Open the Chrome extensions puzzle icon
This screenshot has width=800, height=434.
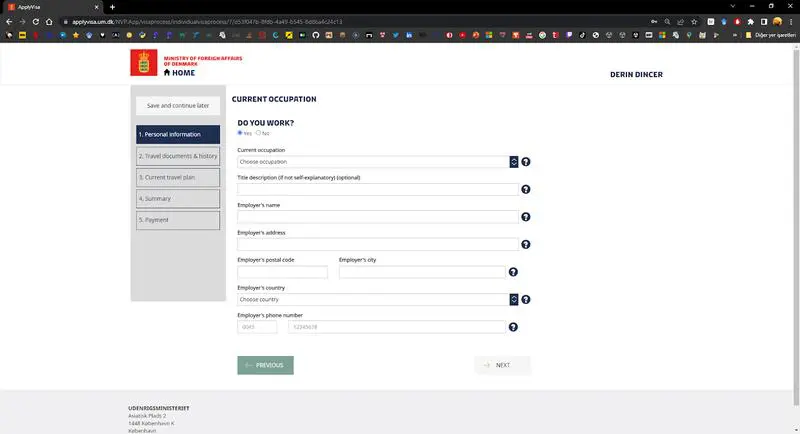(751, 22)
